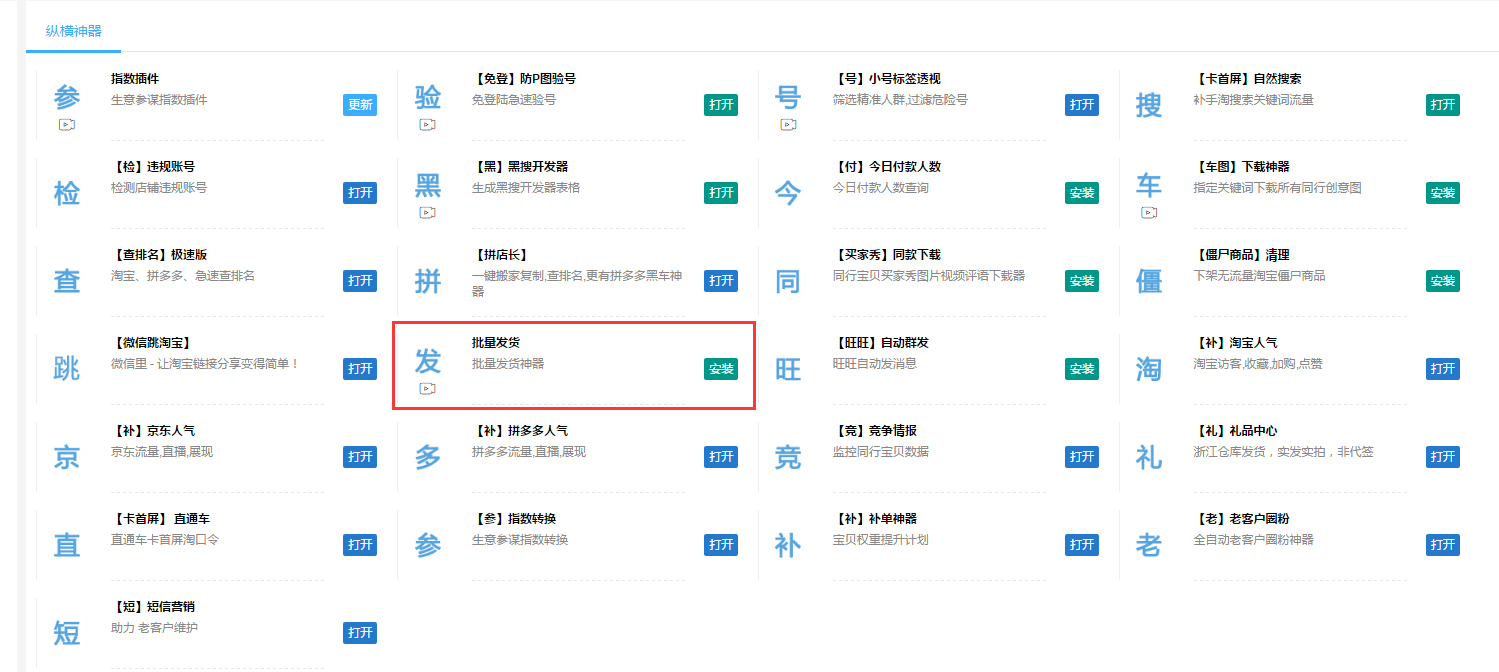Open the 防P图验号 tool
The height and width of the screenshot is (672, 1499).
721,105
